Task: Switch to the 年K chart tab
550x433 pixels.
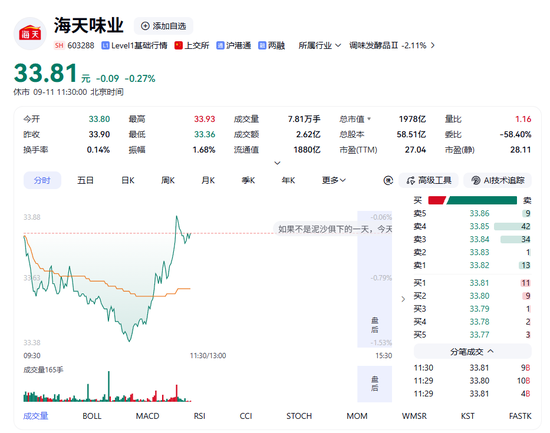Action: [x=288, y=180]
